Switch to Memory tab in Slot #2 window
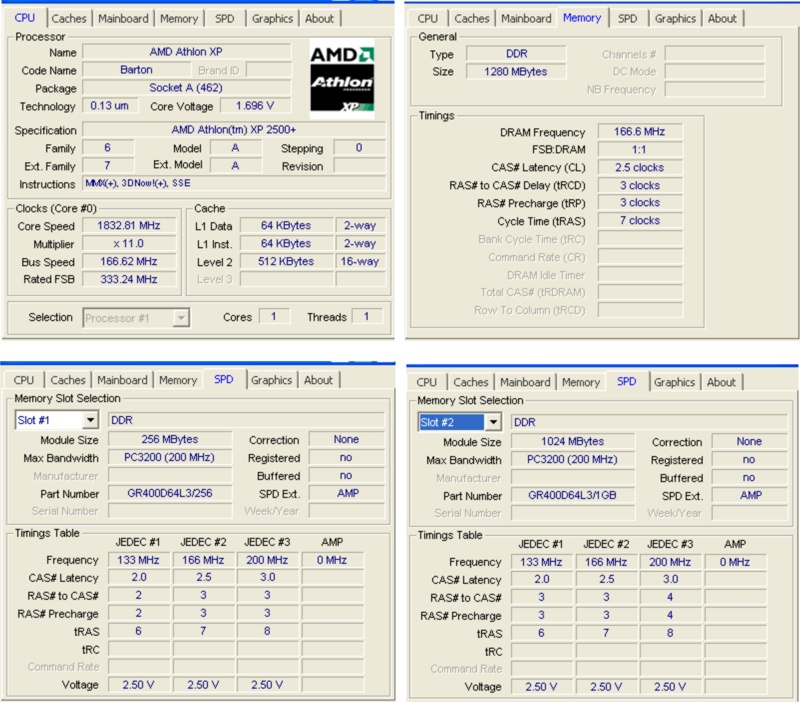Viewport: 800px width, 702px height. (x=581, y=382)
